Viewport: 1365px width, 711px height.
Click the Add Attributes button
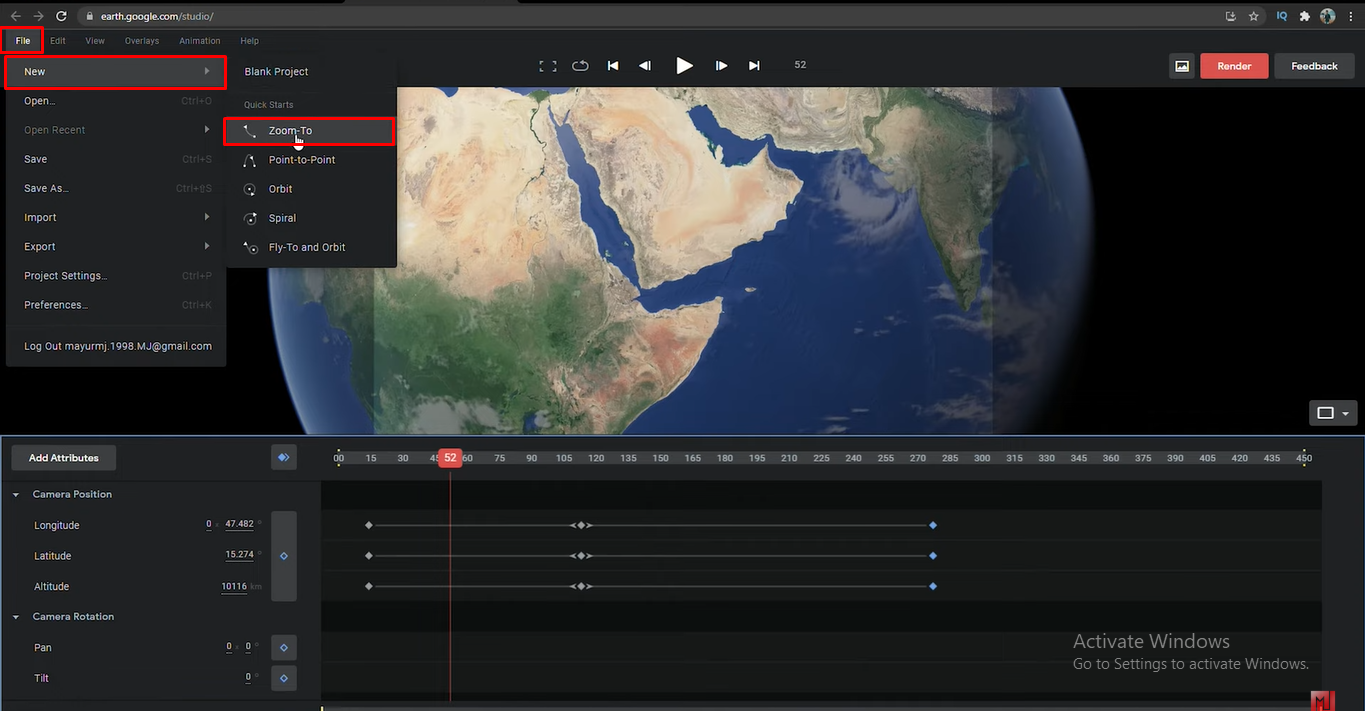[x=63, y=458]
